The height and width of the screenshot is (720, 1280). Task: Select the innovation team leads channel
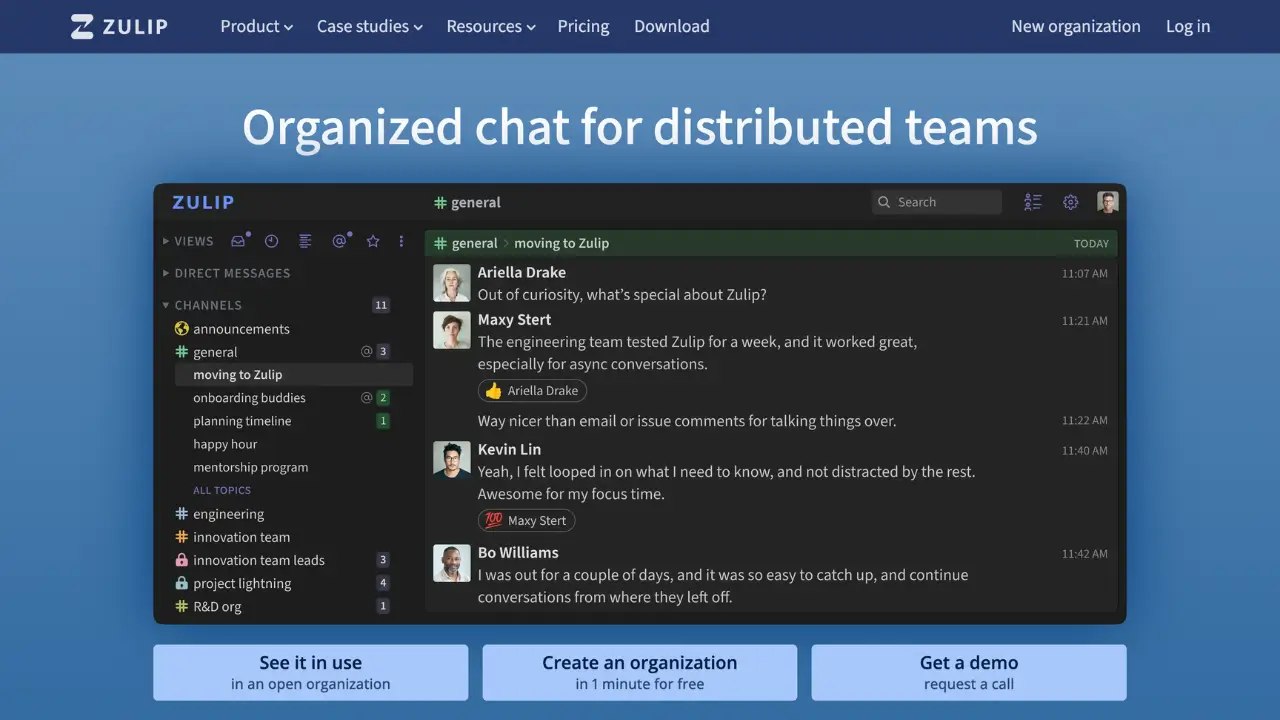(x=259, y=560)
